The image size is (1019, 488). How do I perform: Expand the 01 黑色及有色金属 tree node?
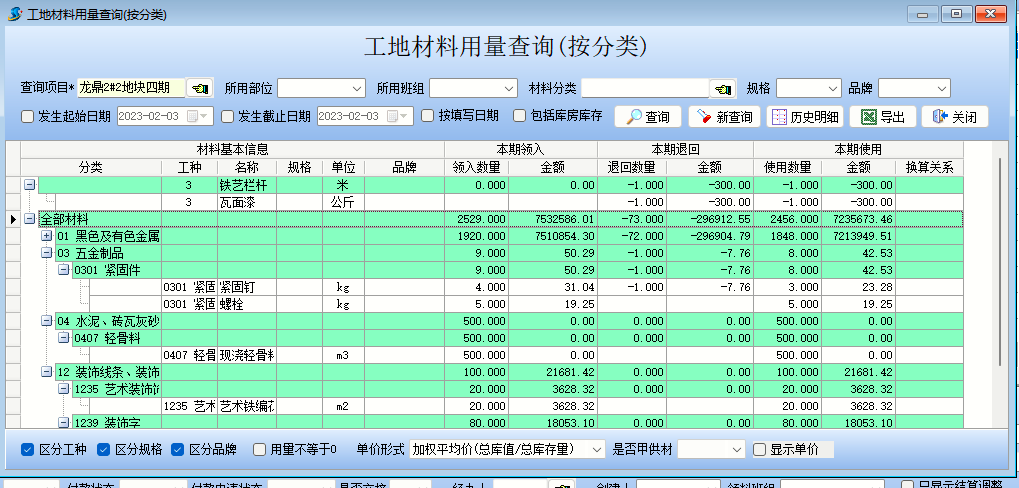point(46,236)
